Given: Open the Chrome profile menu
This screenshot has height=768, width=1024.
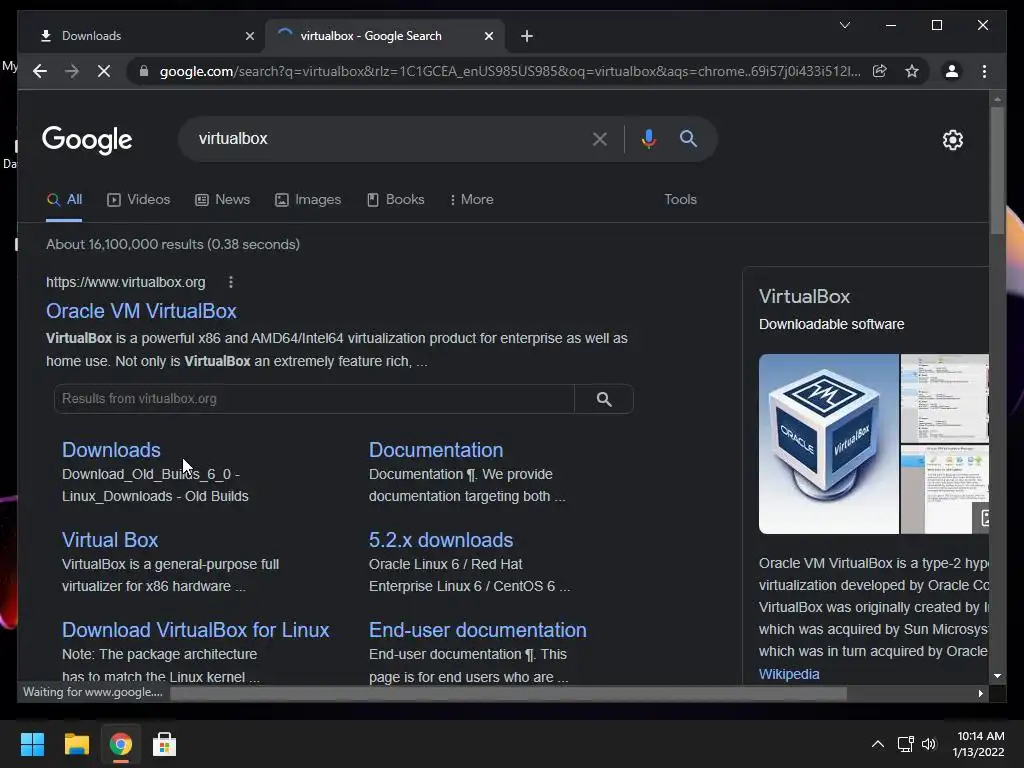Looking at the screenshot, I should point(952,71).
